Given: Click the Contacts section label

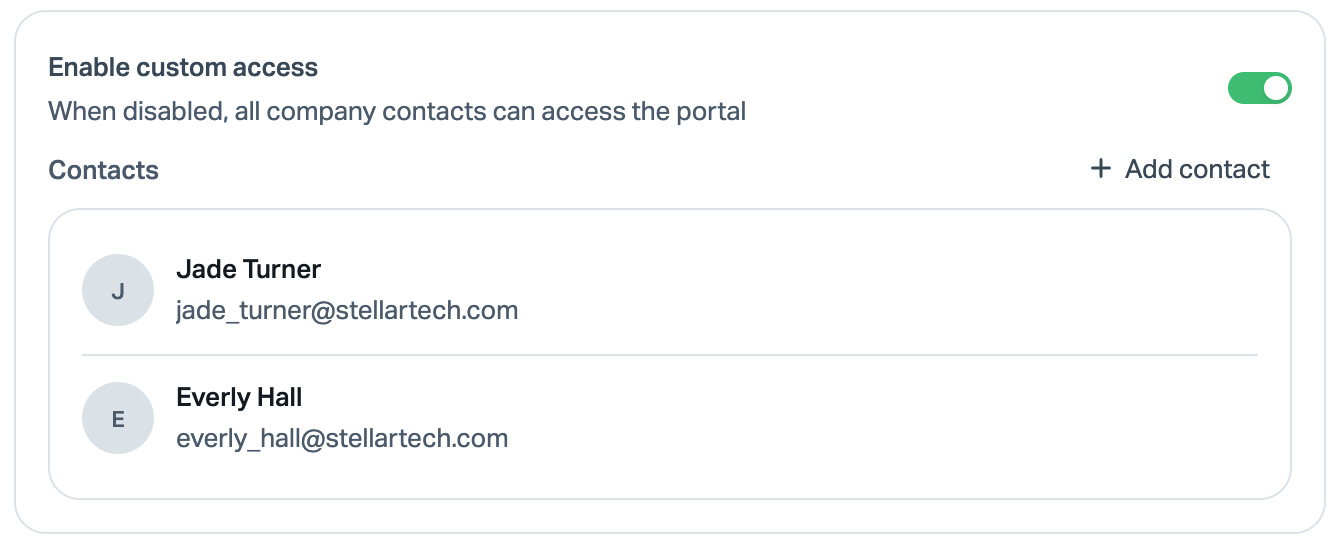Looking at the screenshot, I should pos(103,170).
